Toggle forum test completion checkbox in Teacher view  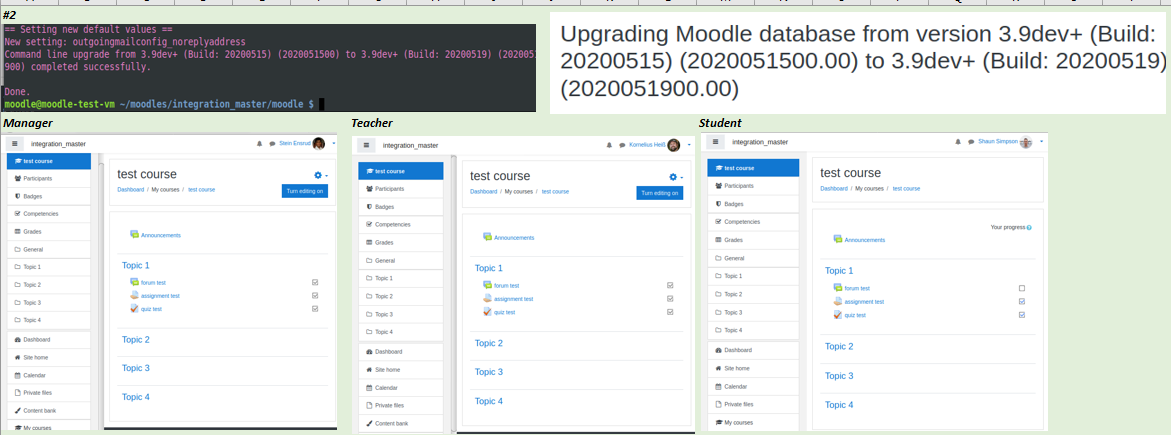pyautogui.click(x=670, y=286)
